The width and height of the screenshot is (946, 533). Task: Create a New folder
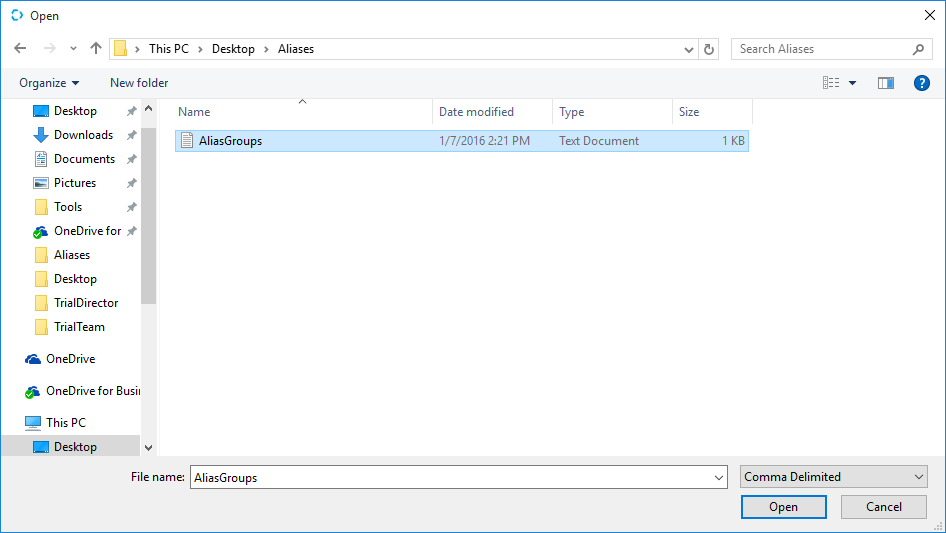(139, 83)
